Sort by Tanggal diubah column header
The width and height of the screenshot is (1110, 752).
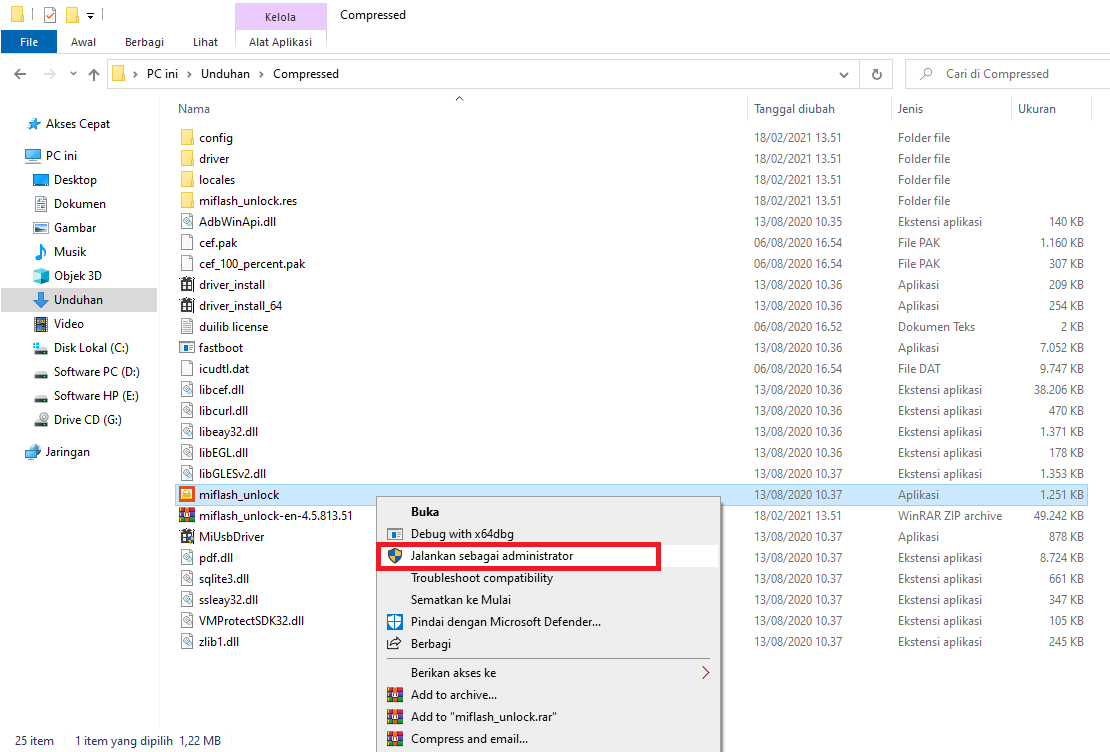(x=794, y=109)
